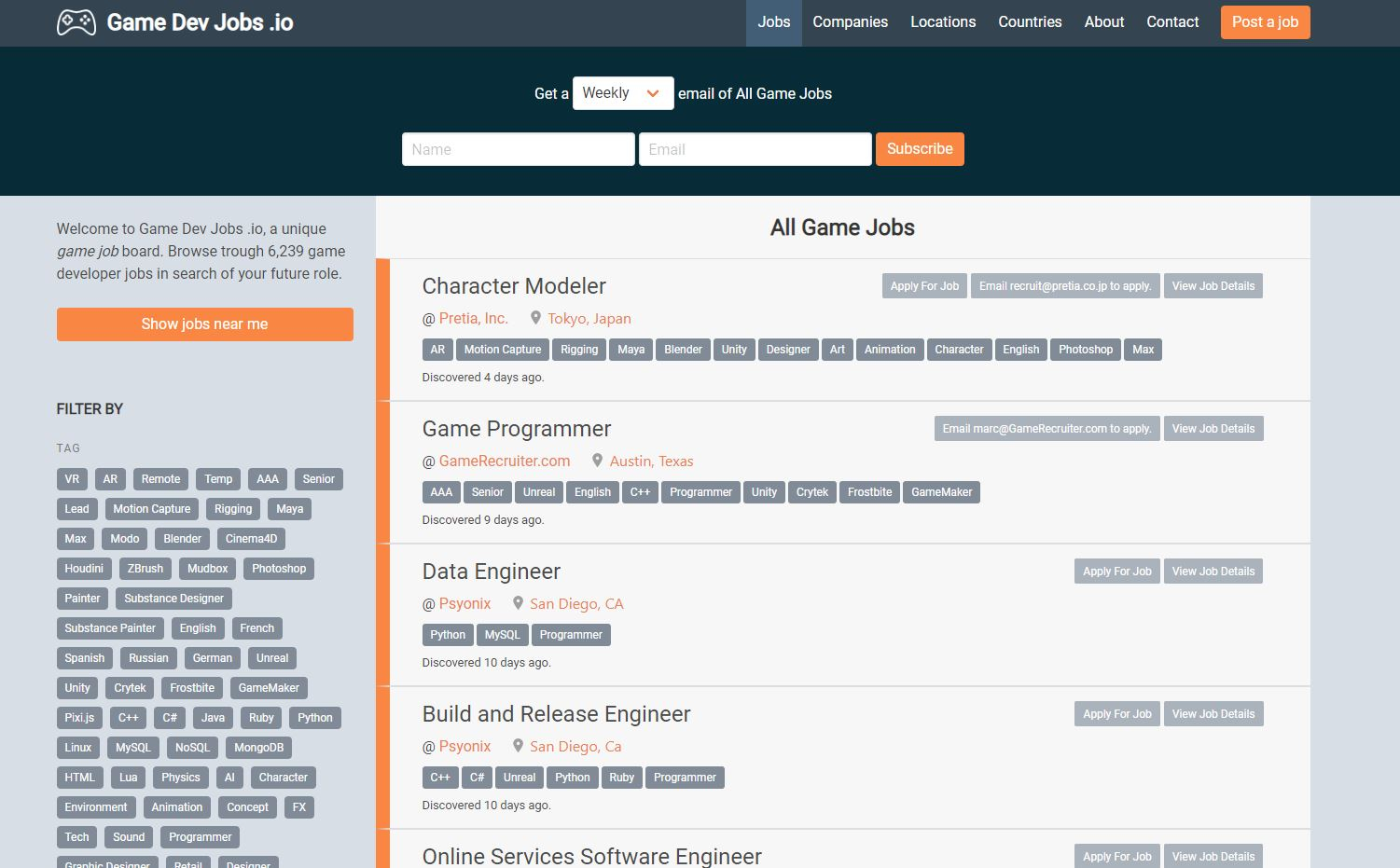Click the Subscribe button
1400x868 pixels.
coord(920,149)
